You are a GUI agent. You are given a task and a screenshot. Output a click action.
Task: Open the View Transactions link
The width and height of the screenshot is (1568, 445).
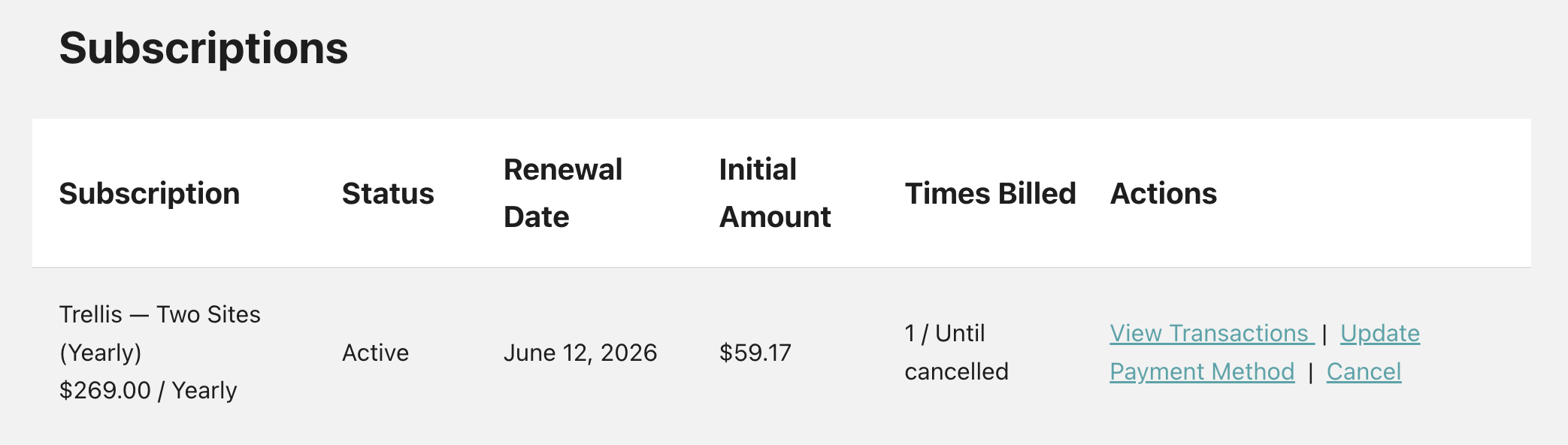(1209, 333)
